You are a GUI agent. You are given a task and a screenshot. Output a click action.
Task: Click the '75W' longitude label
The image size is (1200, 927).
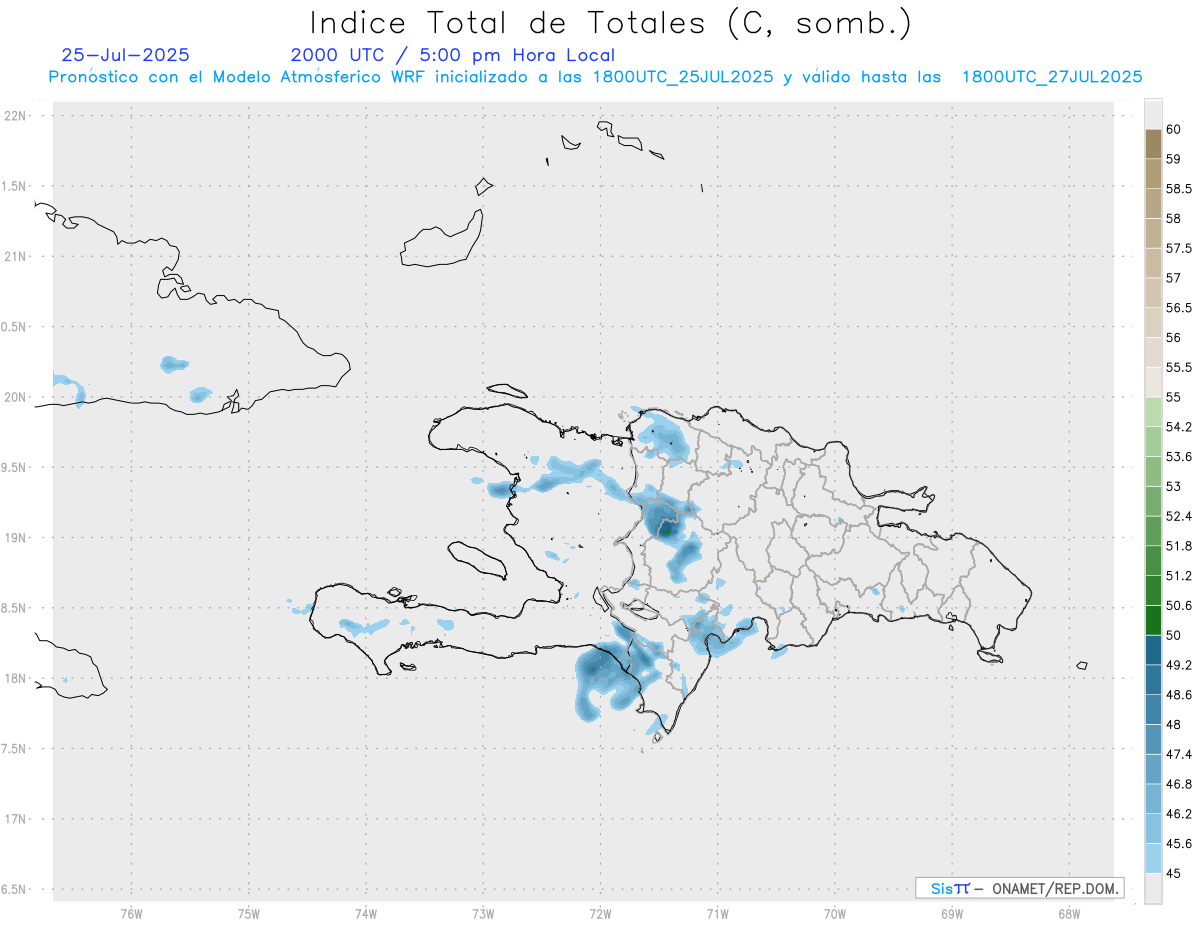coord(249,914)
